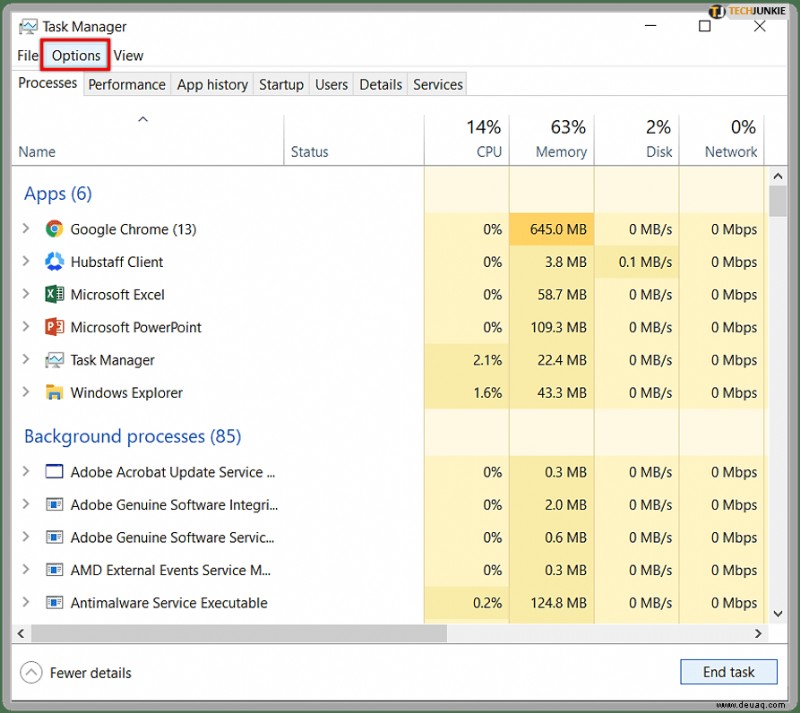Click the vertical scrollbar thumb
Viewport: 800px width, 713px height.
click(778, 201)
